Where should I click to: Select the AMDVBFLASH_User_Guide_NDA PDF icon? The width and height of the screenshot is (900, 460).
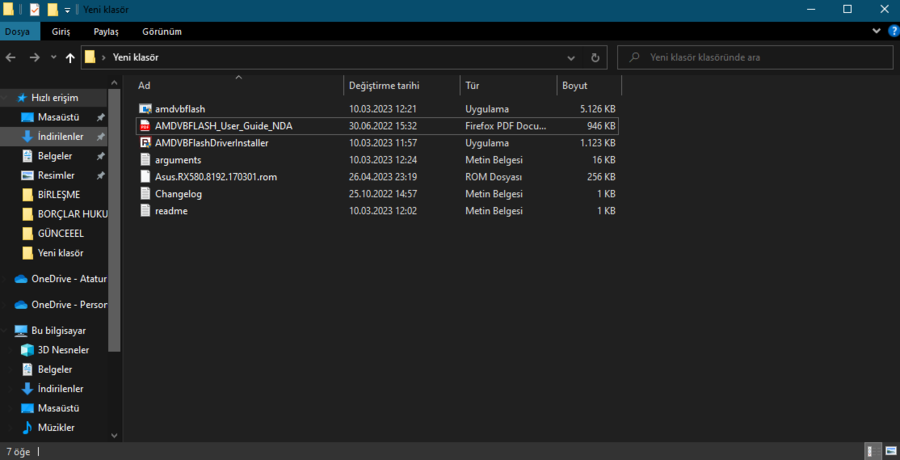pos(145,126)
